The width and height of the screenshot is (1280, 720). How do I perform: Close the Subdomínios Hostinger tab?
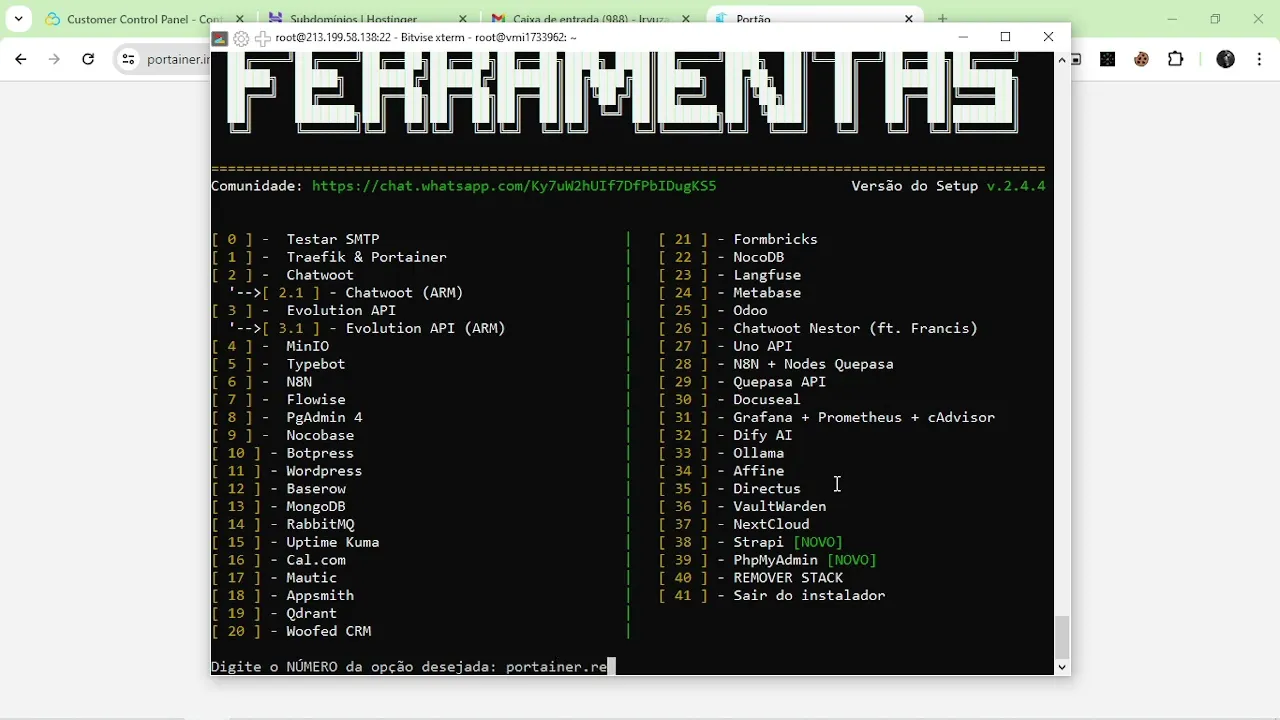coord(463,19)
